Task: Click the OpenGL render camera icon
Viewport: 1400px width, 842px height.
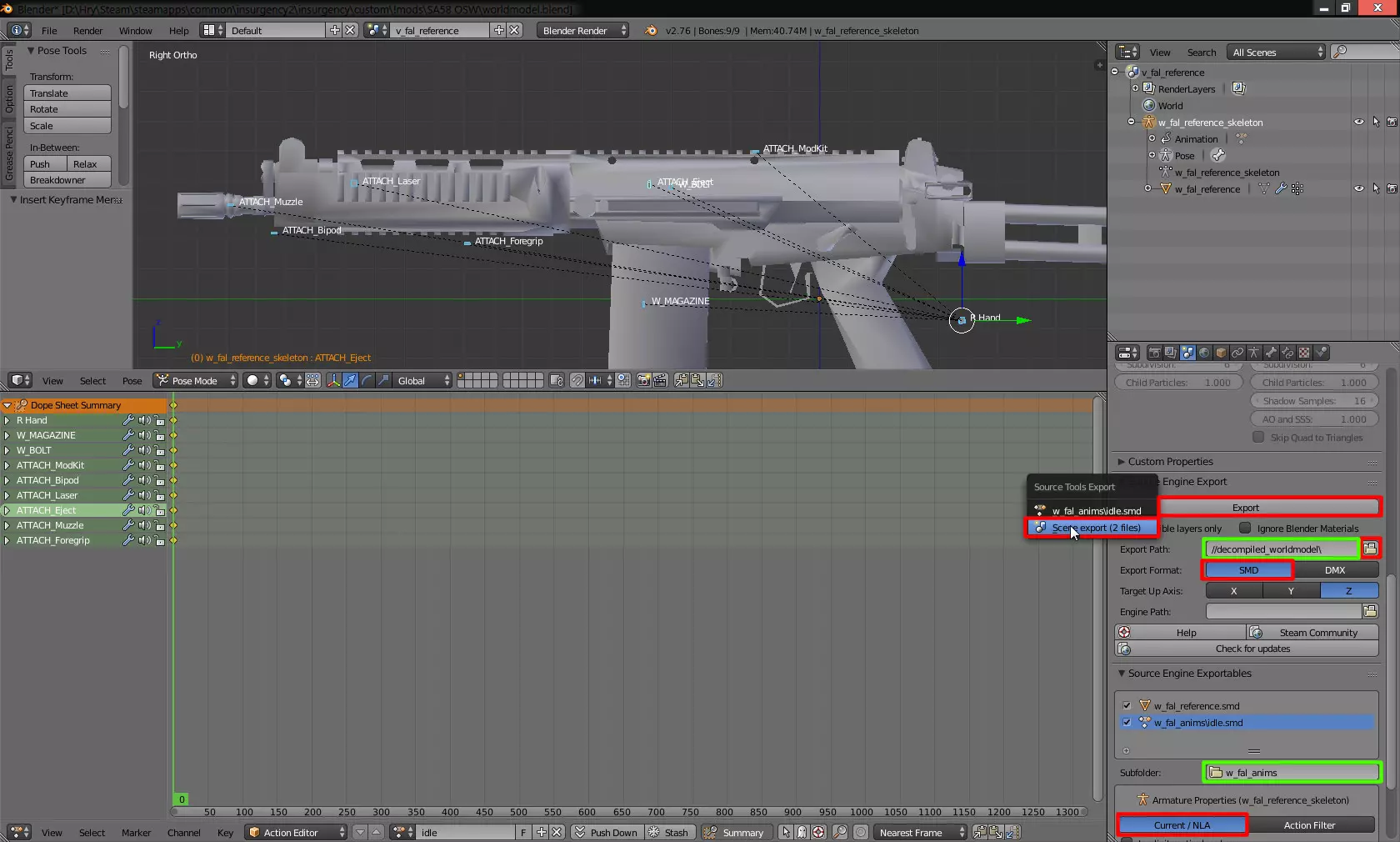Action: tap(643, 381)
